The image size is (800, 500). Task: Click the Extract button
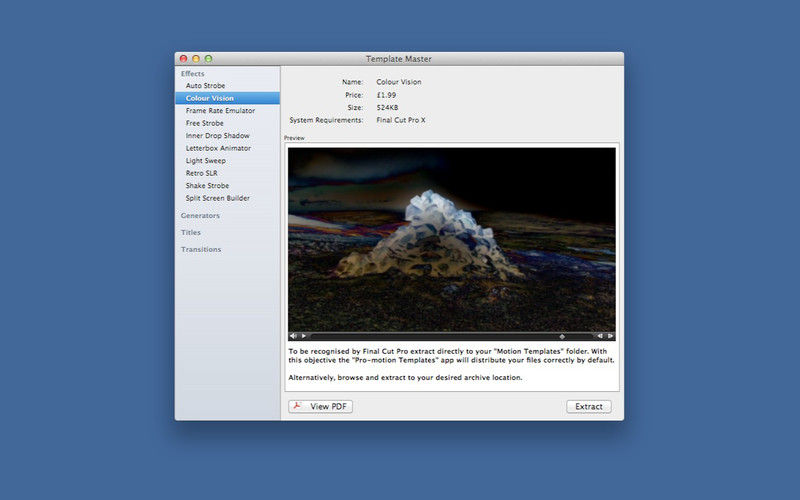click(x=588, y=406)
